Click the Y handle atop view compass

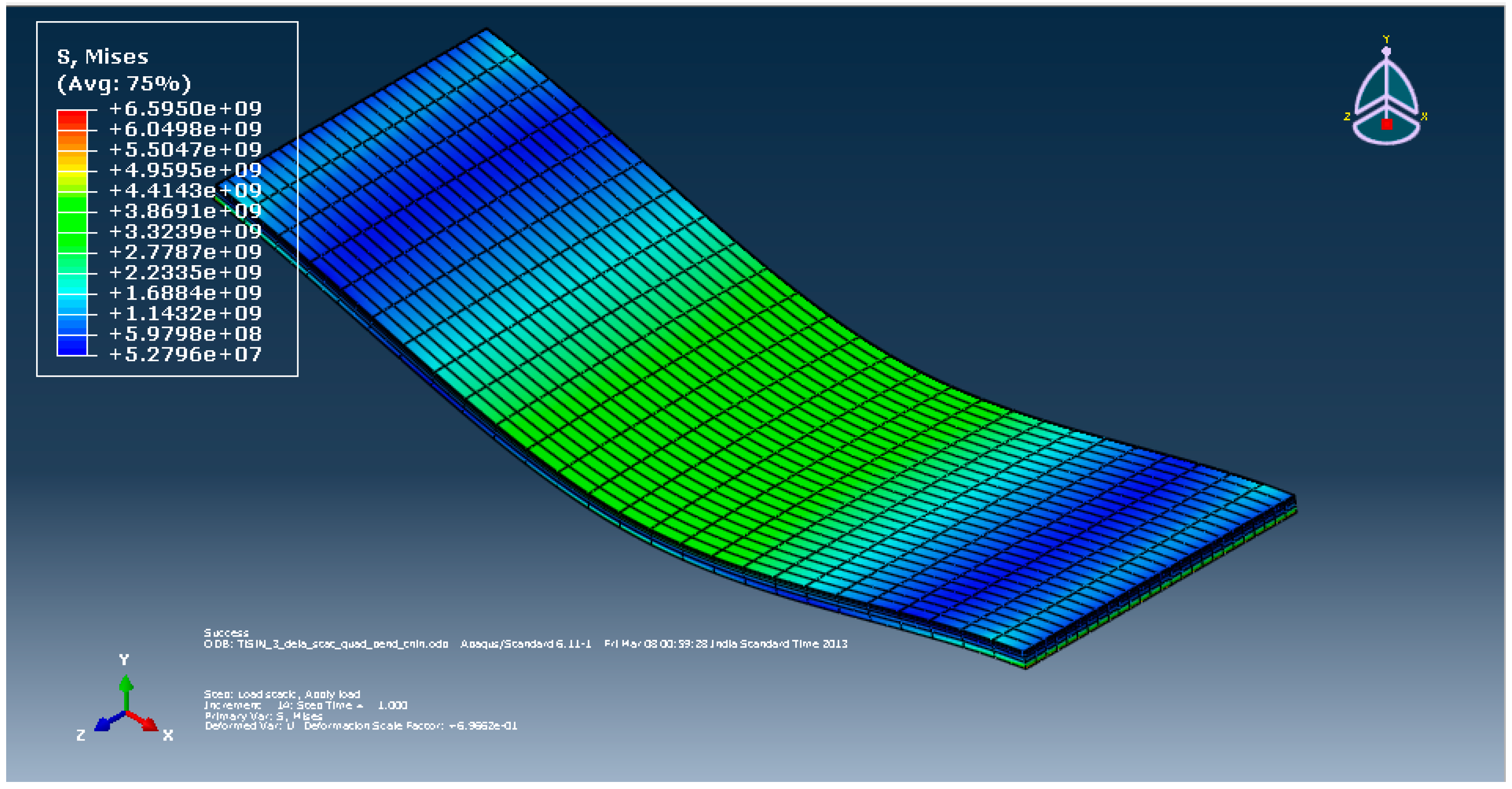[x=1386, y=51]
